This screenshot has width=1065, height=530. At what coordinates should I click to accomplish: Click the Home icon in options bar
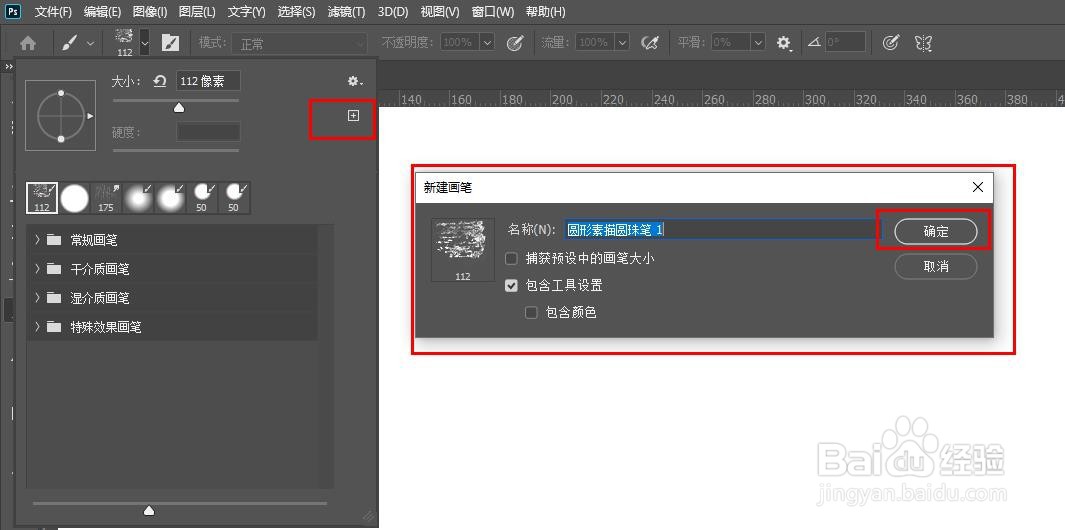pyautogui.click(x=28, y=43)
